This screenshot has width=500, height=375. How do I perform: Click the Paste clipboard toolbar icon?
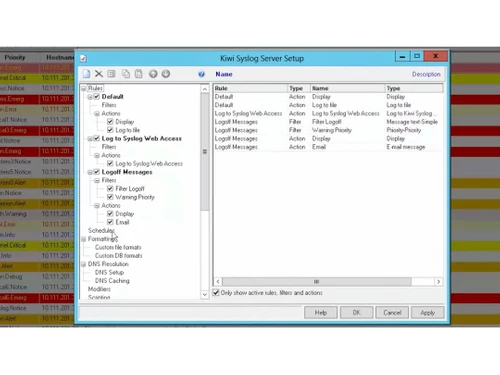click(x=138, y=74)
